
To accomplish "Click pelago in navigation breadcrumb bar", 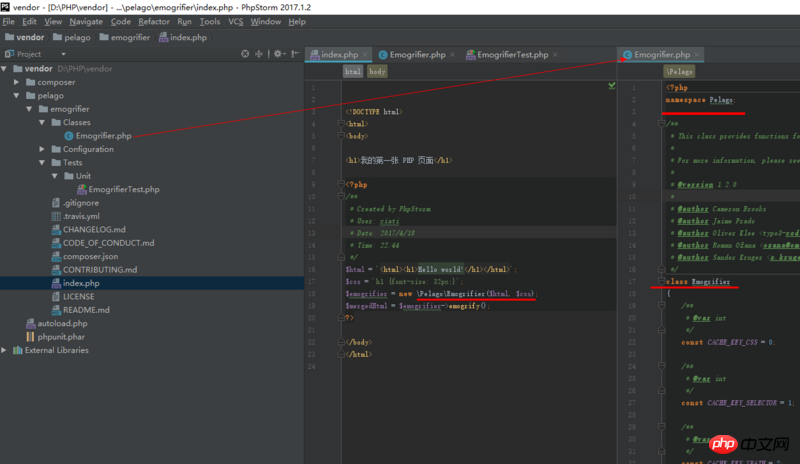I will [x=71, y=37].
